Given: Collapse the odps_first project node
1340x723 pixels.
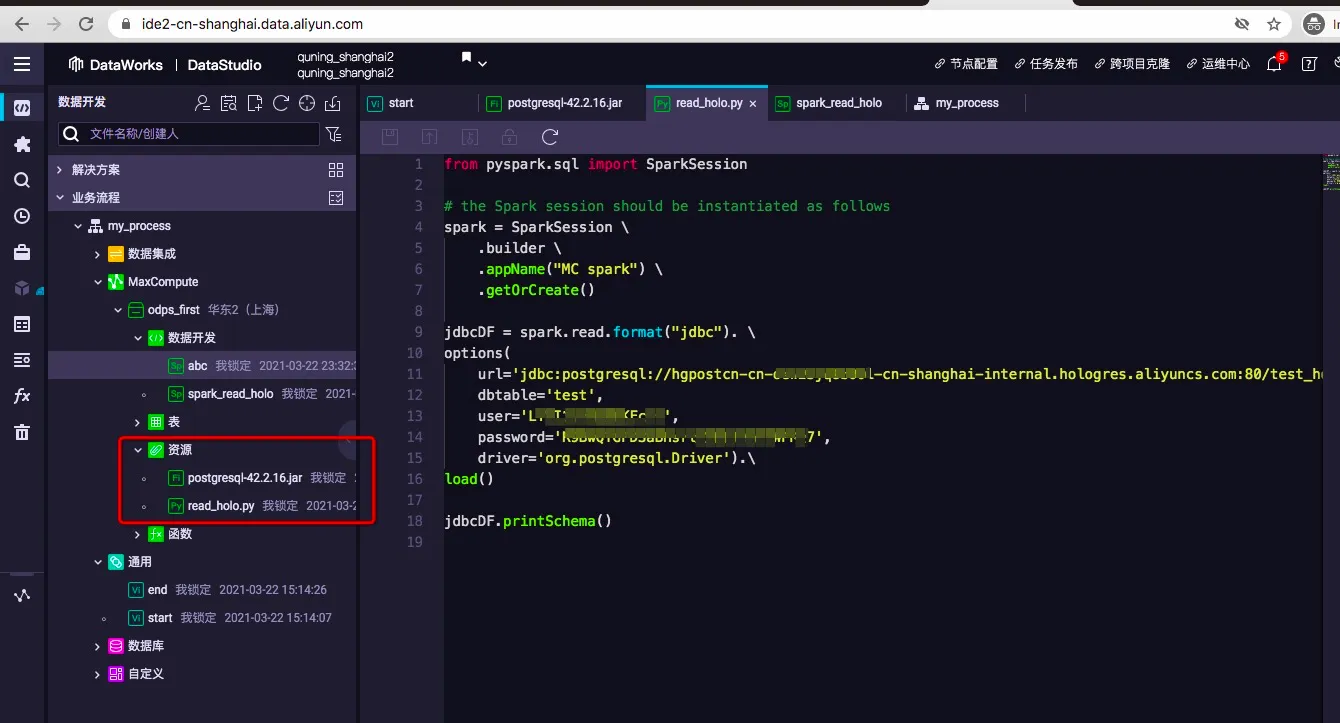Looking at the screenshot, I should coord(118,310).
